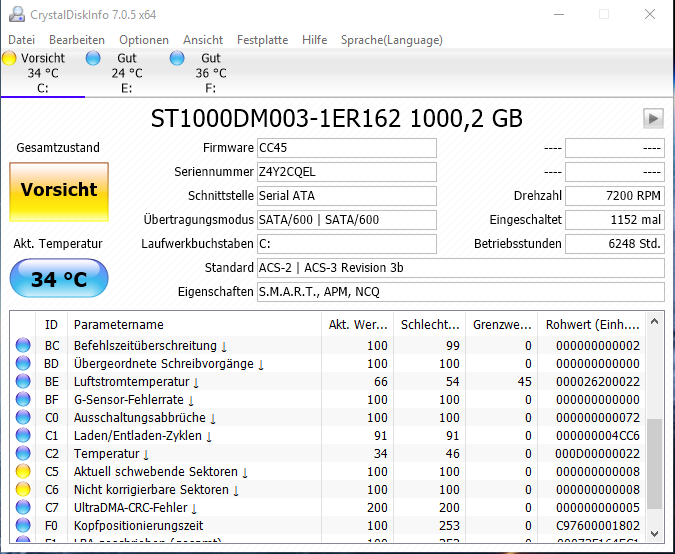Viewport: 675px width, 554px height.
Task: Click the Laufwerkbuchstaben field C:
Action: (x=347, y=244)
